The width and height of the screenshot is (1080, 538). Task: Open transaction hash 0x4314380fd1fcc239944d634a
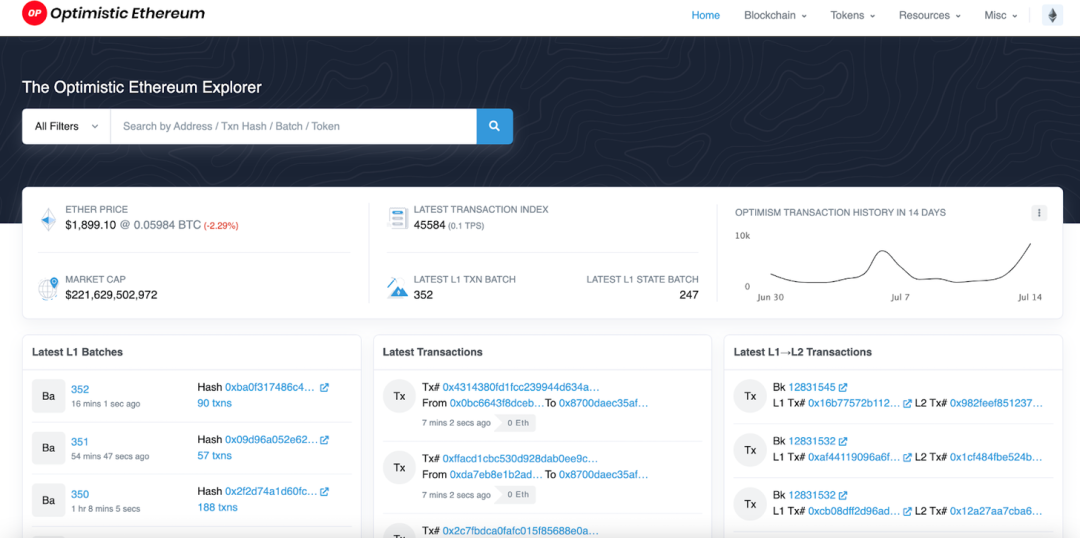521,387
